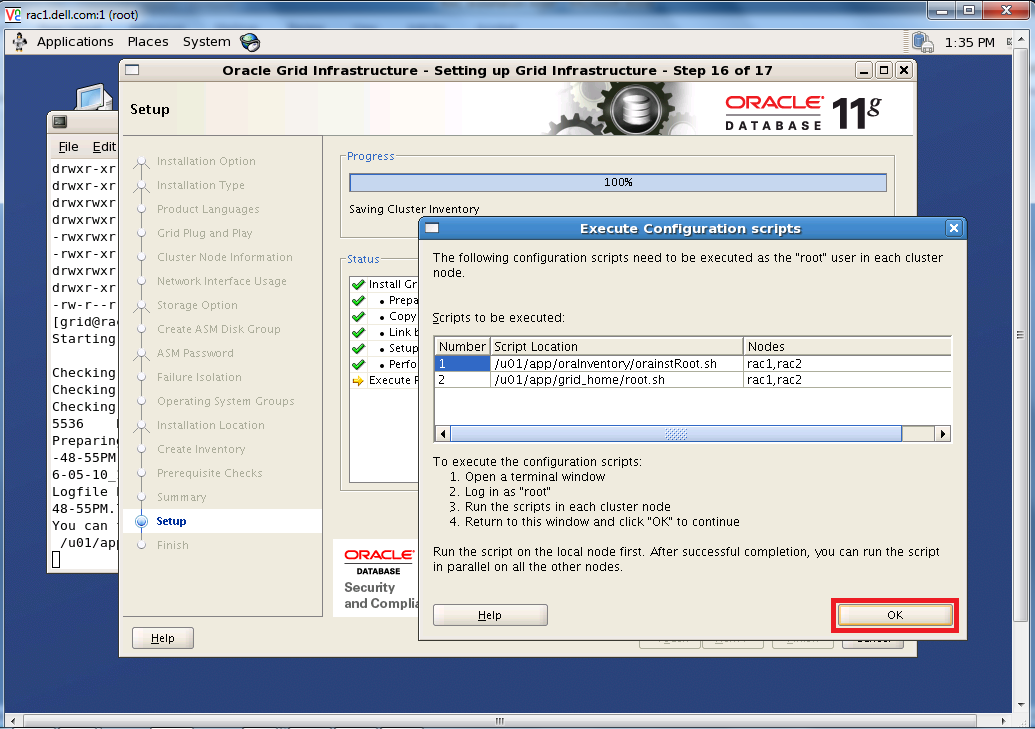Image resolution: width=1035 pixels, height=729 pixels.
Task: Click VNC viewer horizontal scrollbar
Action: [x=500, y=720]
